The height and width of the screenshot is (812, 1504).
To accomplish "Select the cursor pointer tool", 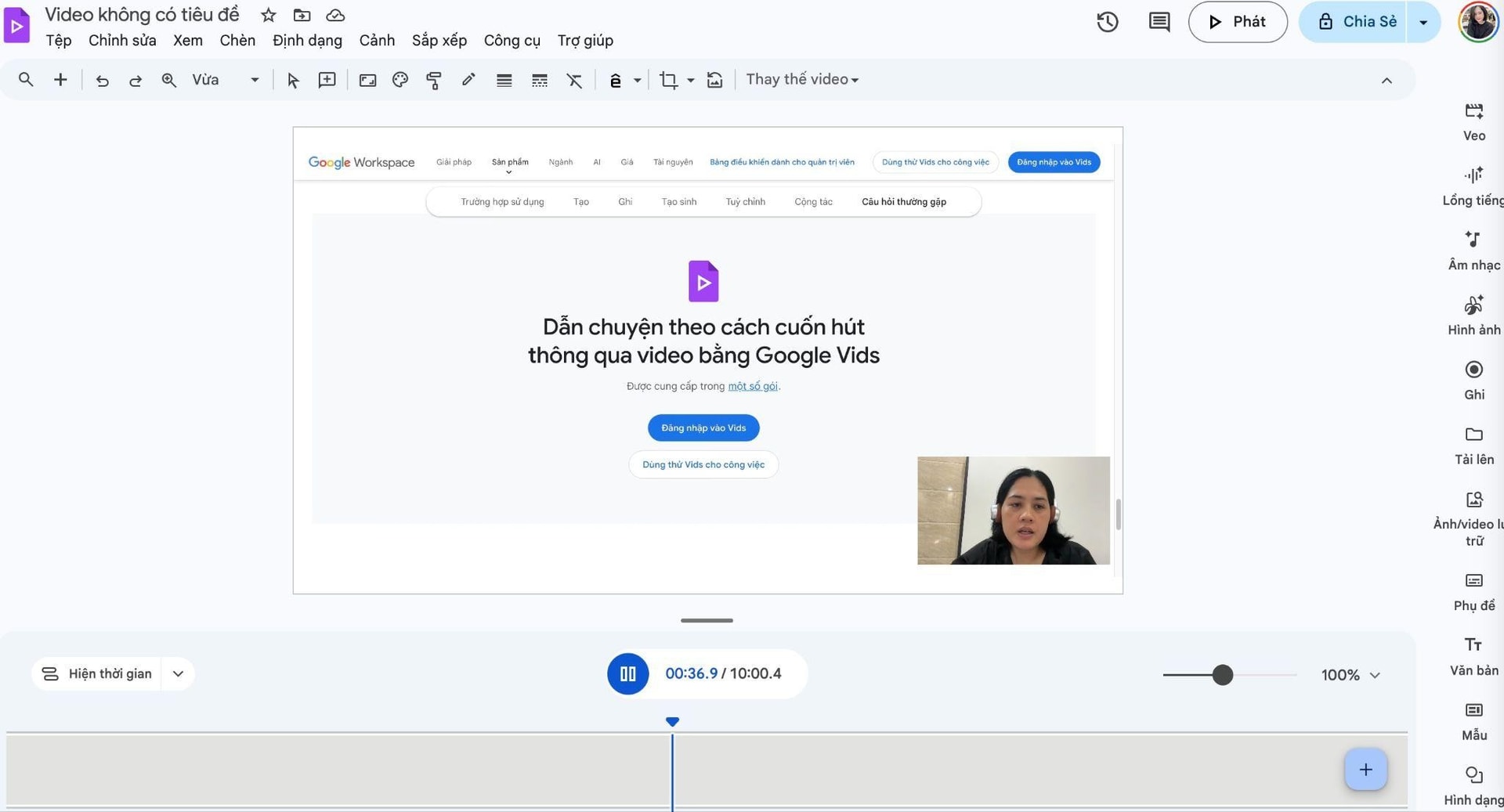I will [293, 80].
